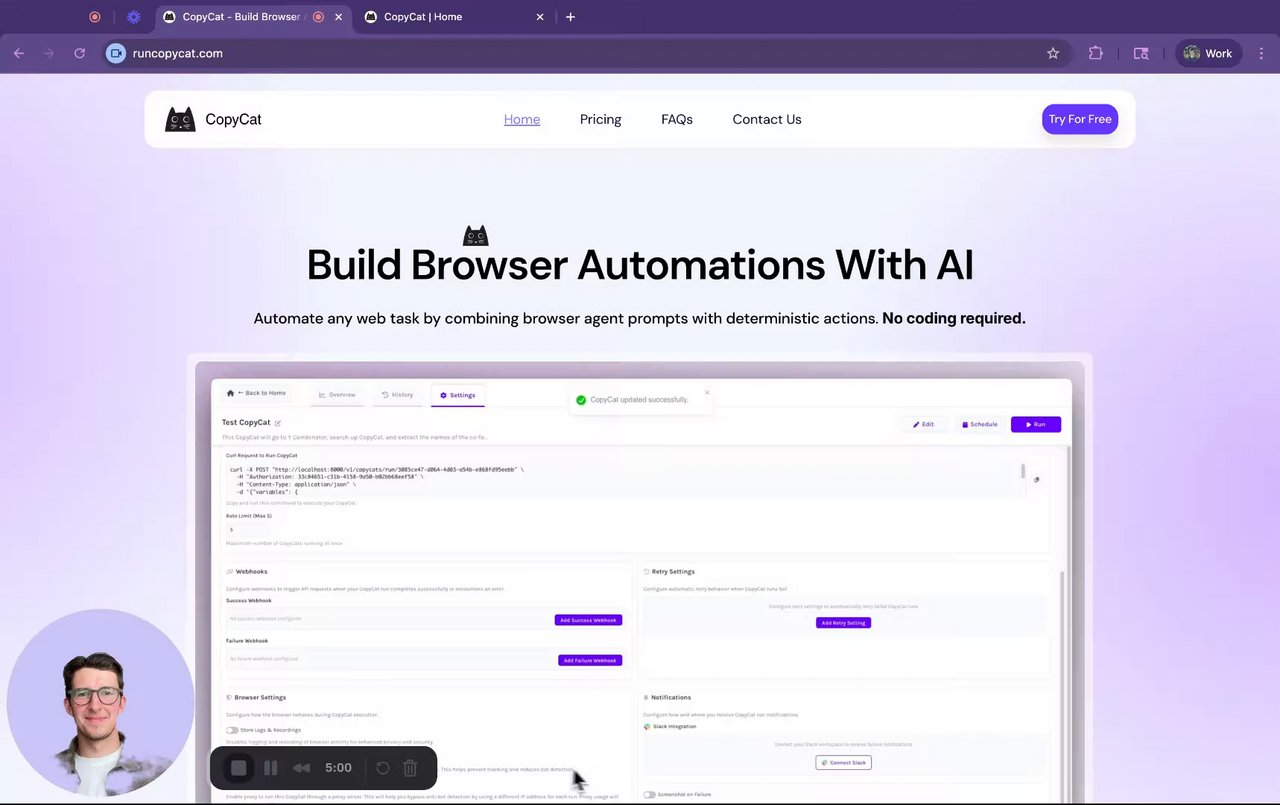Select the Overview tab in the preview
This screenshot has width=1280, height=805.
point(337,395)
